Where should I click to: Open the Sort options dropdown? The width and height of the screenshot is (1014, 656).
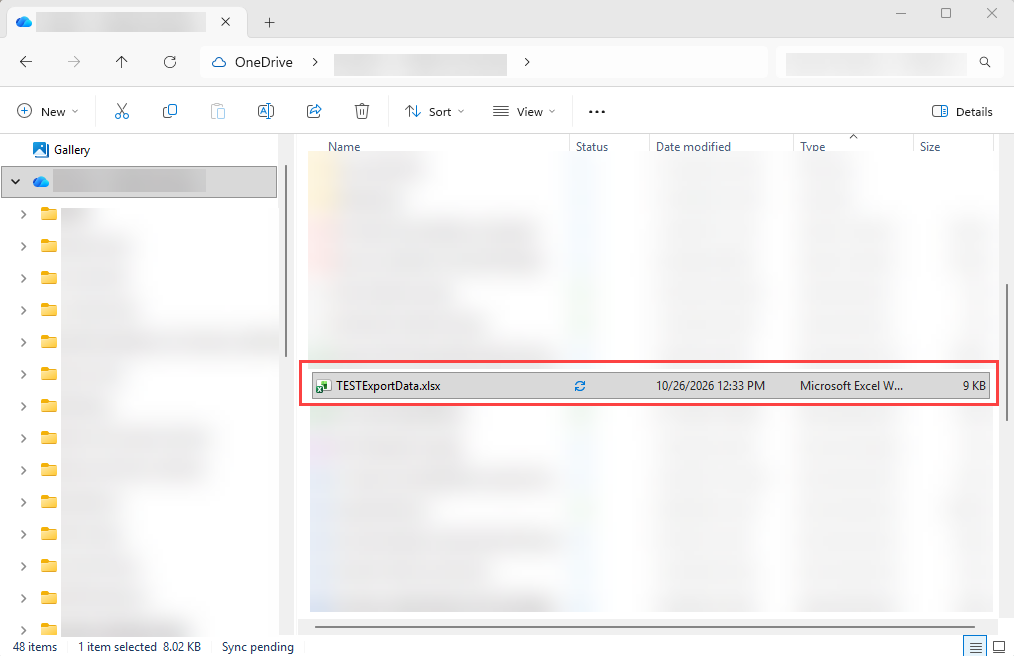pos(435,111)
